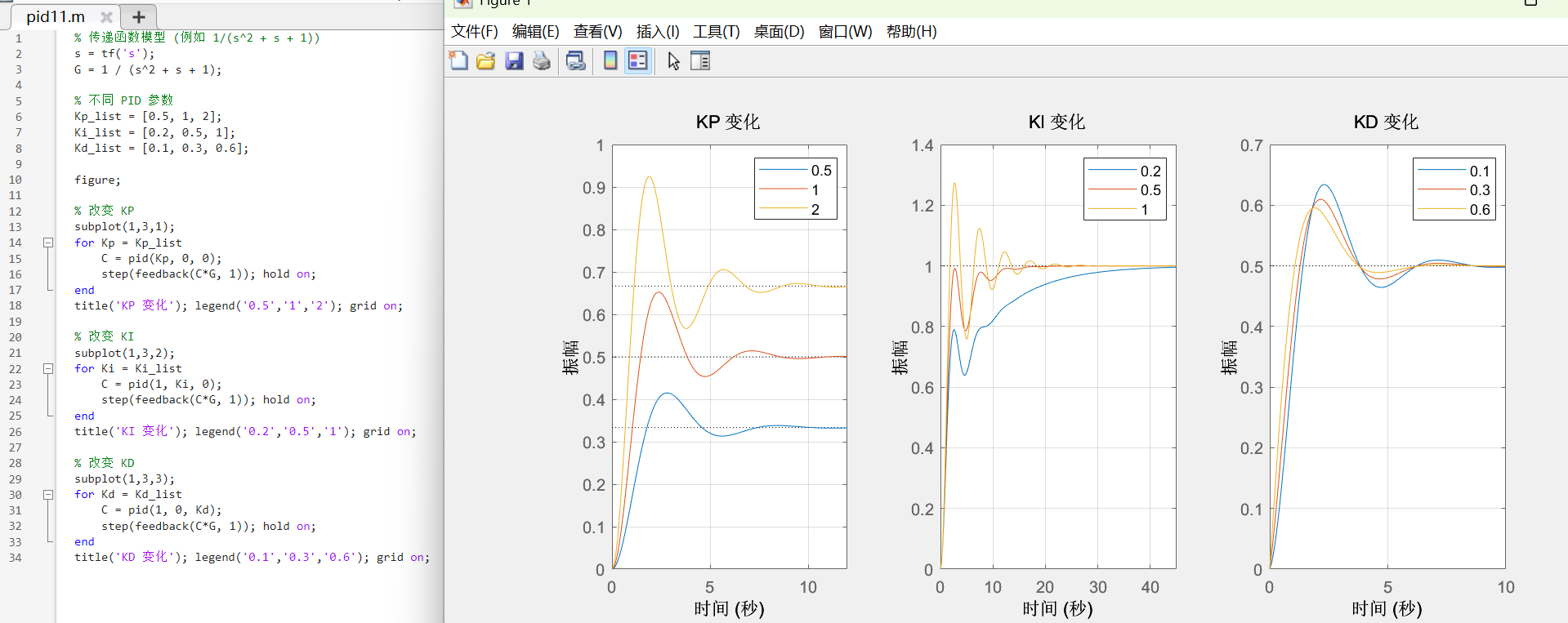This screenshot has height=623, width=1568.
Task: Save the figure with floppy disk icon
Action: [x=514, y=60]
